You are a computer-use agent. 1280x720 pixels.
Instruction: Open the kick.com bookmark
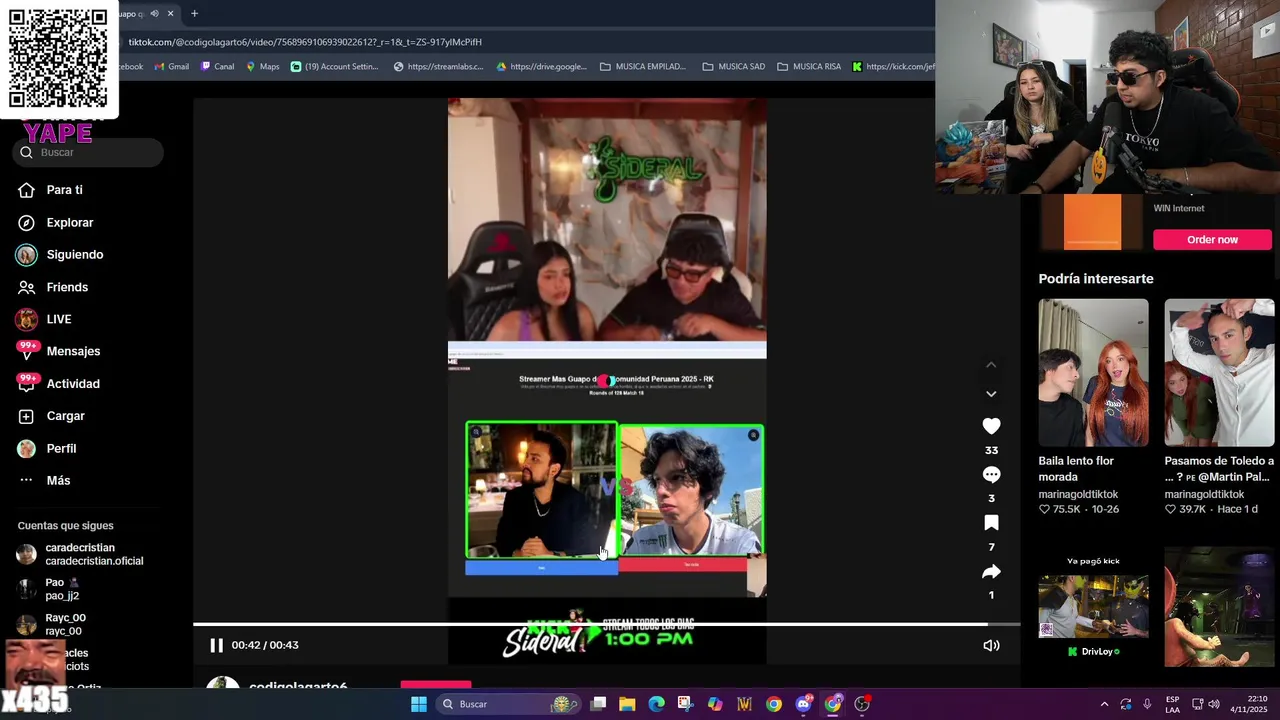coord(893,67)
